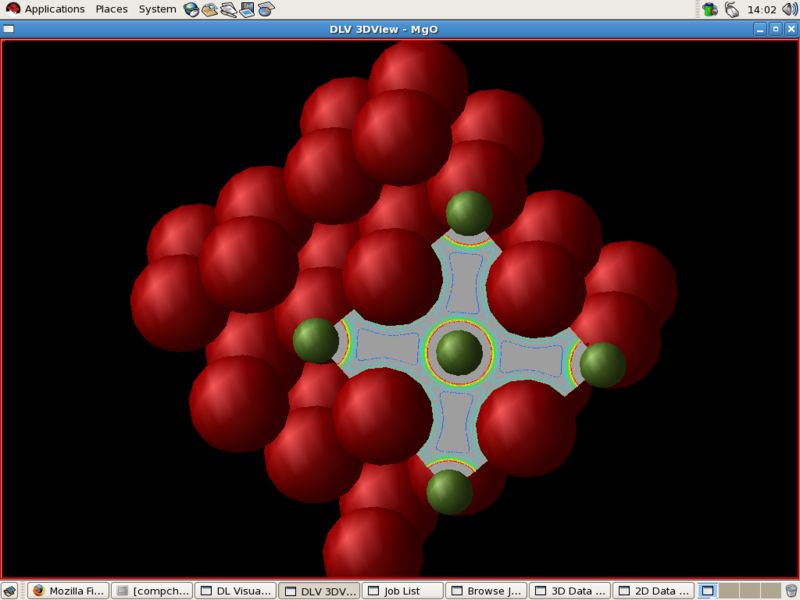The image size is (800, 600).
Task: Click the central green Mg atom
Action: tap(459, 353)
